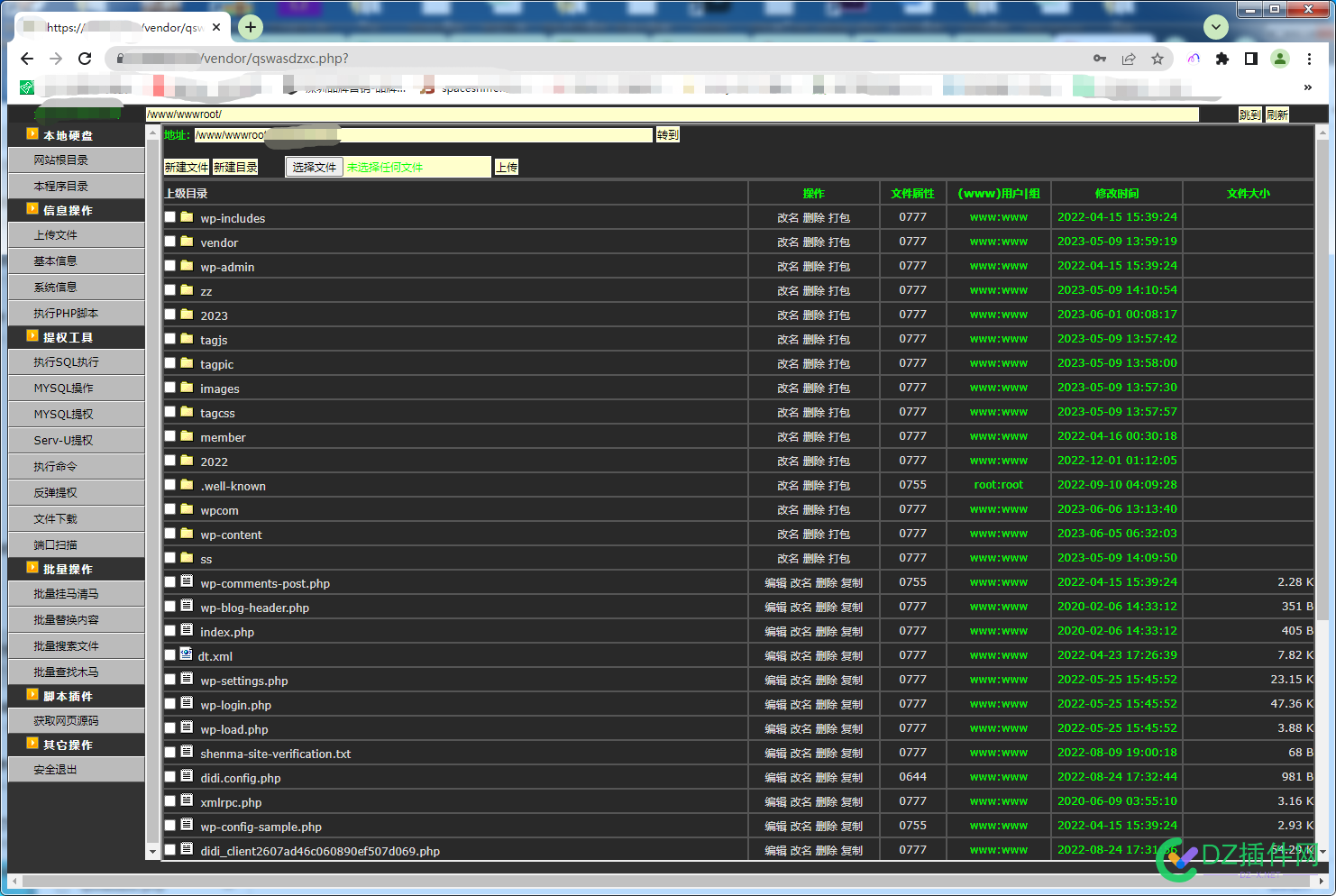
Task: Click the orange icon beside 本地硬盘
Action: pyautogui.click(x=32, y=133)
